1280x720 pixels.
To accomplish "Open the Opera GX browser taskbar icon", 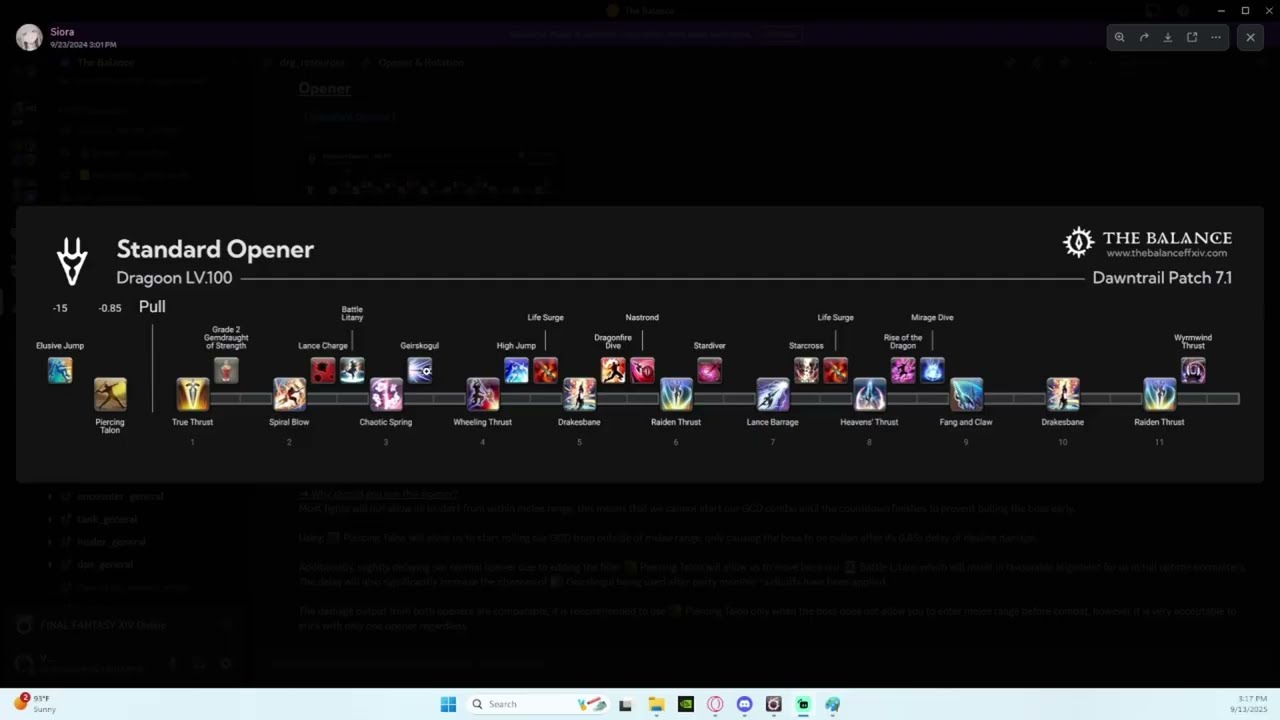I will [715, 704].
